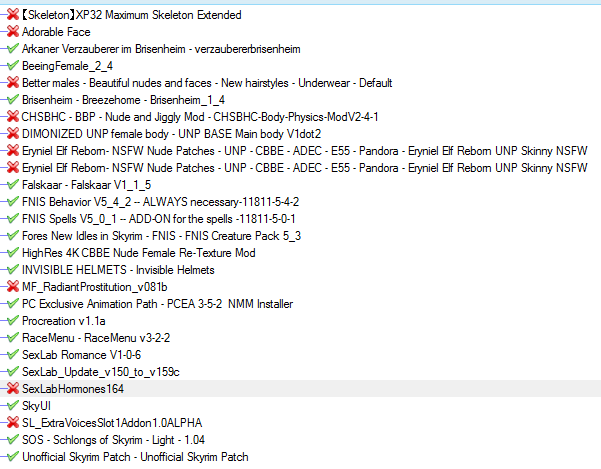Click green check icon beside SkyUI
Image resolution: width=601 pixels, height=469 pixels.
(x=11, y=406)
